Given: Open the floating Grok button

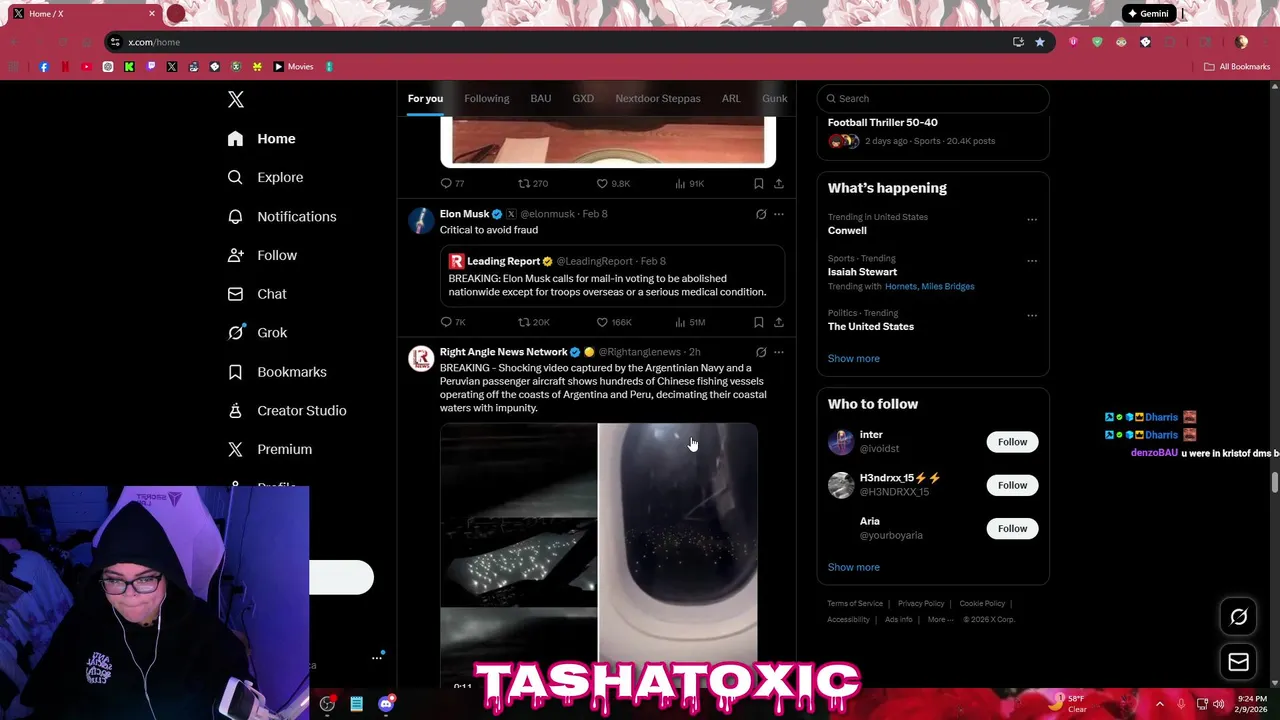Looking at the screenshot, I should (x=1238, y=617).
